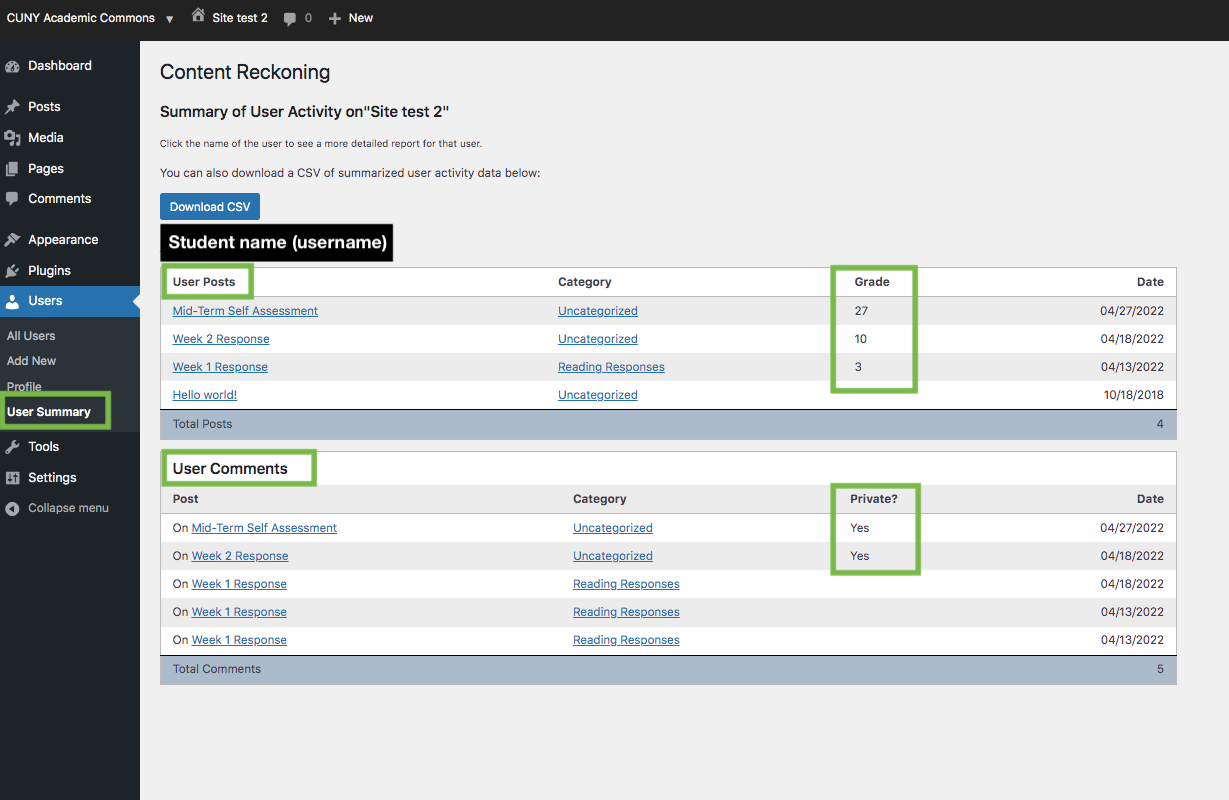
Task: Click the grade value 3
Action: coord(858,367)
